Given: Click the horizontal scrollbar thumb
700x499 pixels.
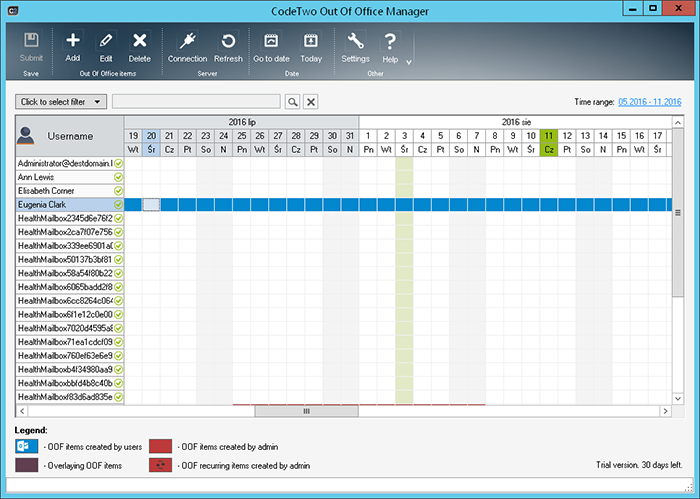Looking at the screenshot, I should 306,411.
